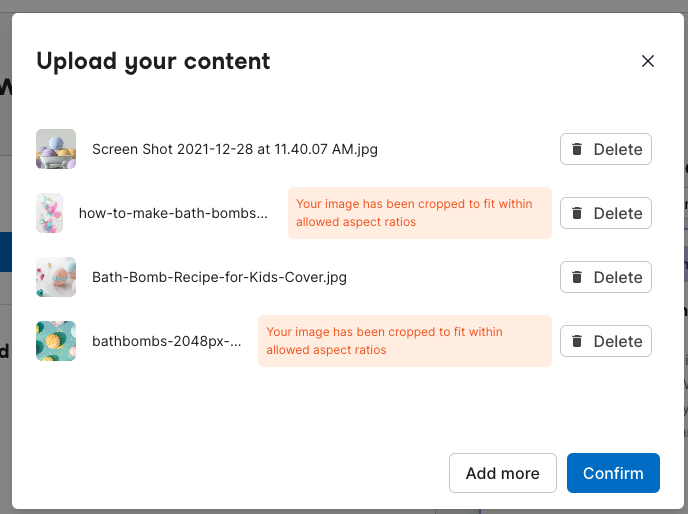This screenshot has height=514, width=688.
Task: Close the Upload your content dialog
Action: pos(648,61)
